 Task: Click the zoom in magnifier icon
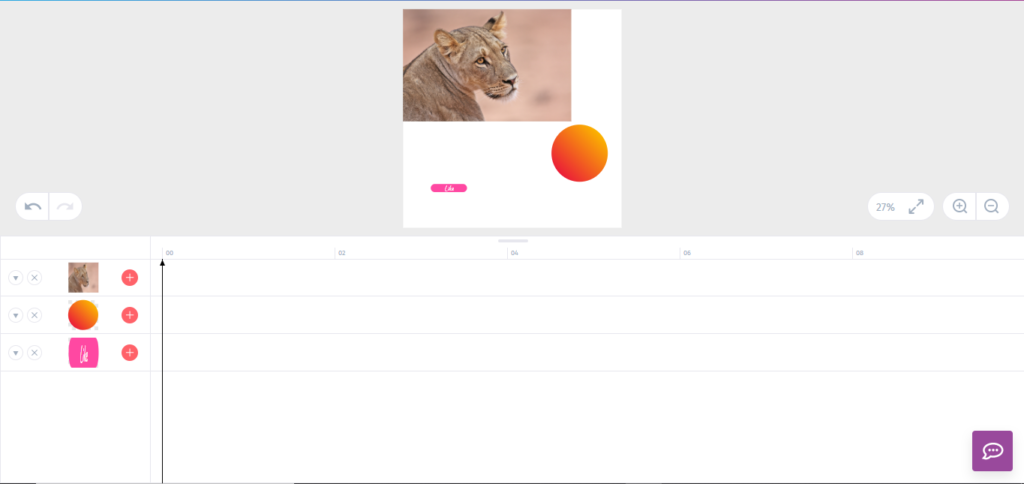959,206
